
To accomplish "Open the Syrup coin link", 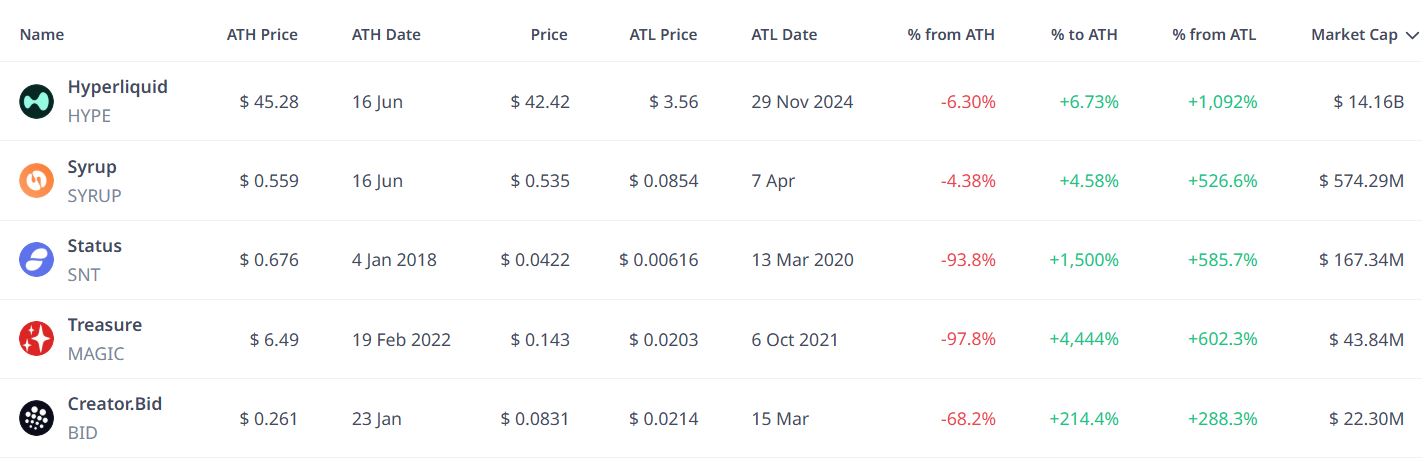I will tap(92, 167).
